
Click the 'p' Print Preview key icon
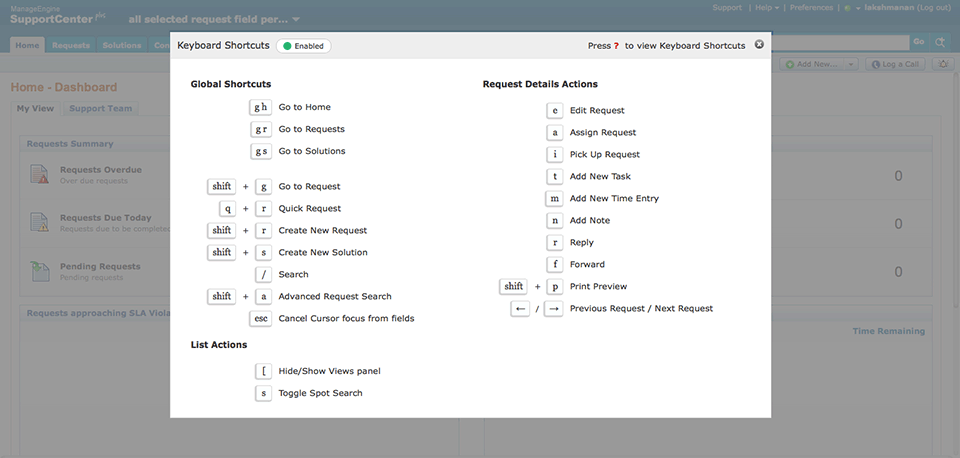click(x=555, y=287)
